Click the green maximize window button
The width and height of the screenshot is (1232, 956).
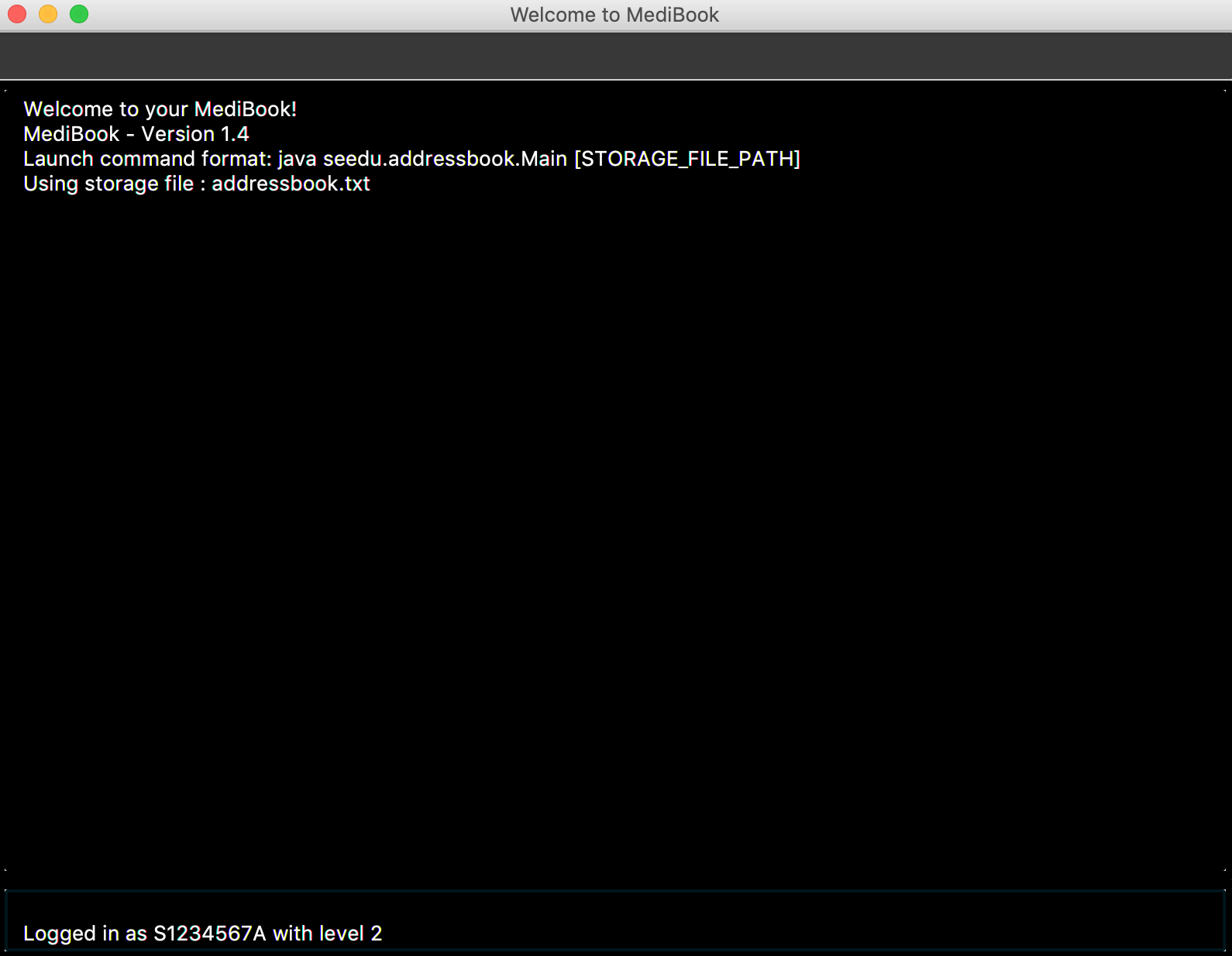click(x=79, y=14)
